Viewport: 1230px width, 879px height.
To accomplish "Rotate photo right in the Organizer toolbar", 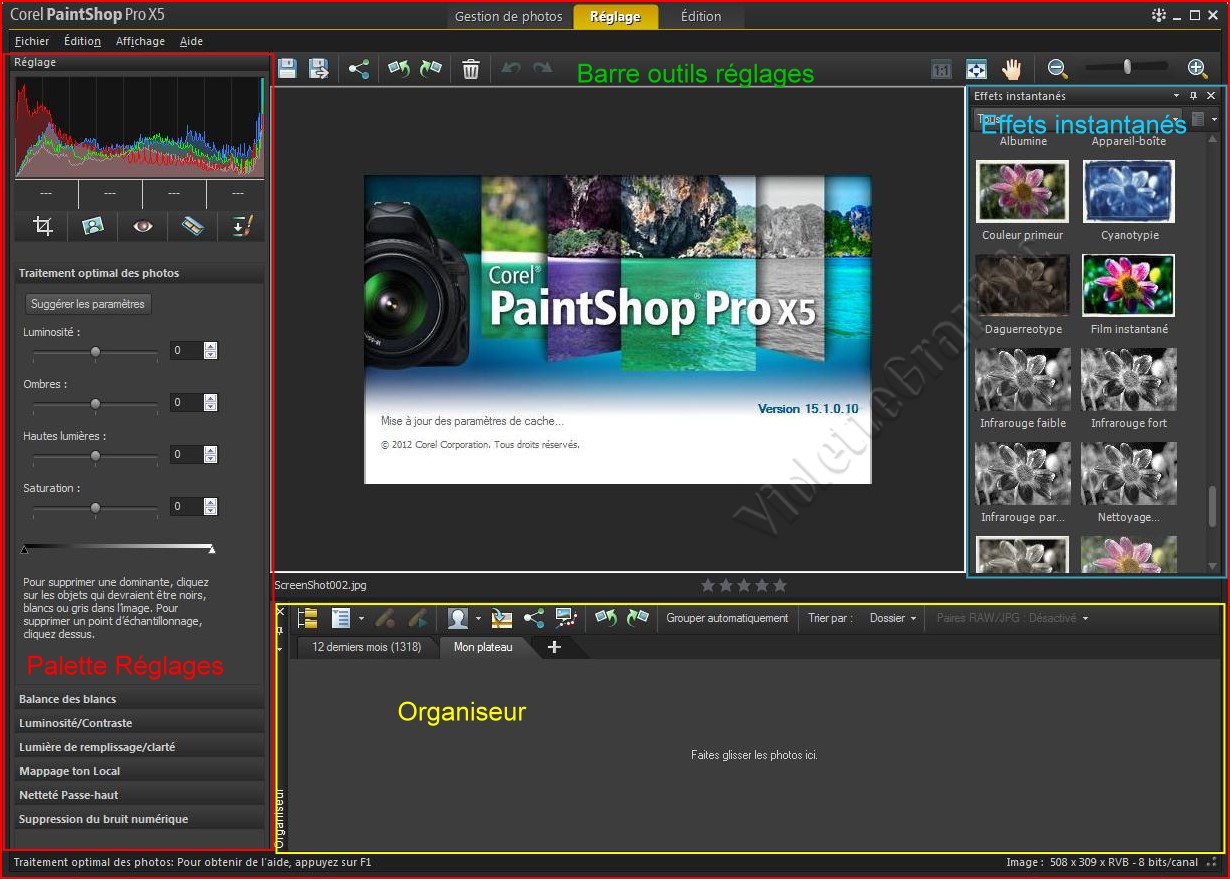I will 638,618.
